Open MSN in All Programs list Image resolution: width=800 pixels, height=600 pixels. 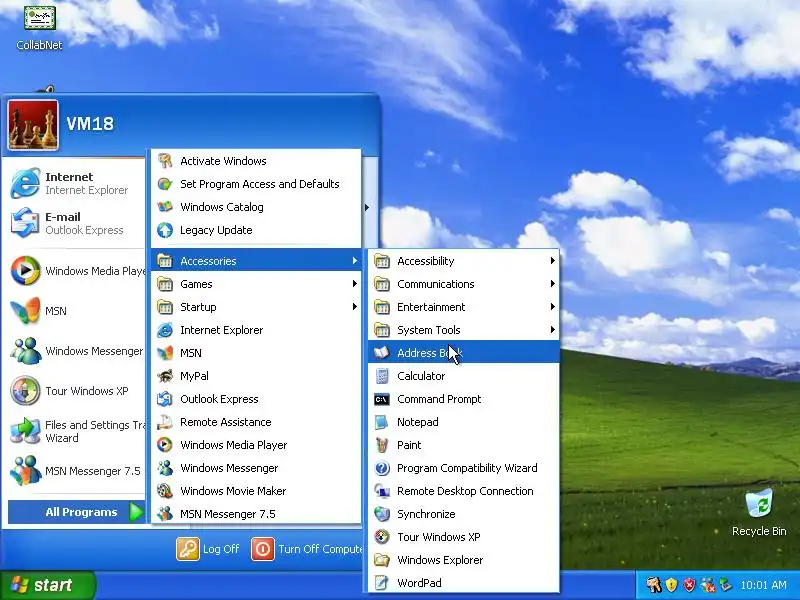pyautogui.click(x=256, y=353)
